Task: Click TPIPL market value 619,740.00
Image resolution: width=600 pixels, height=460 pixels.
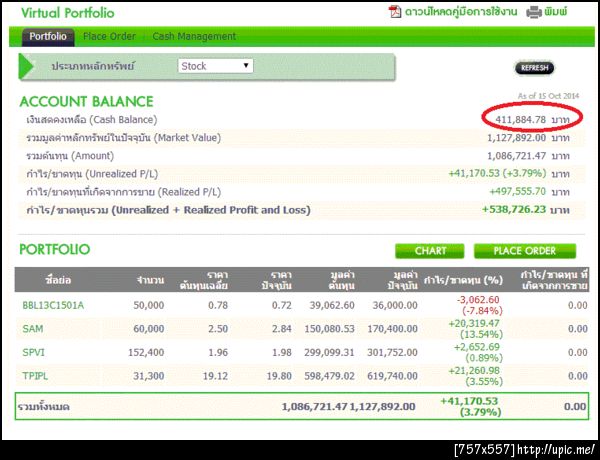Action: [392, 376]
